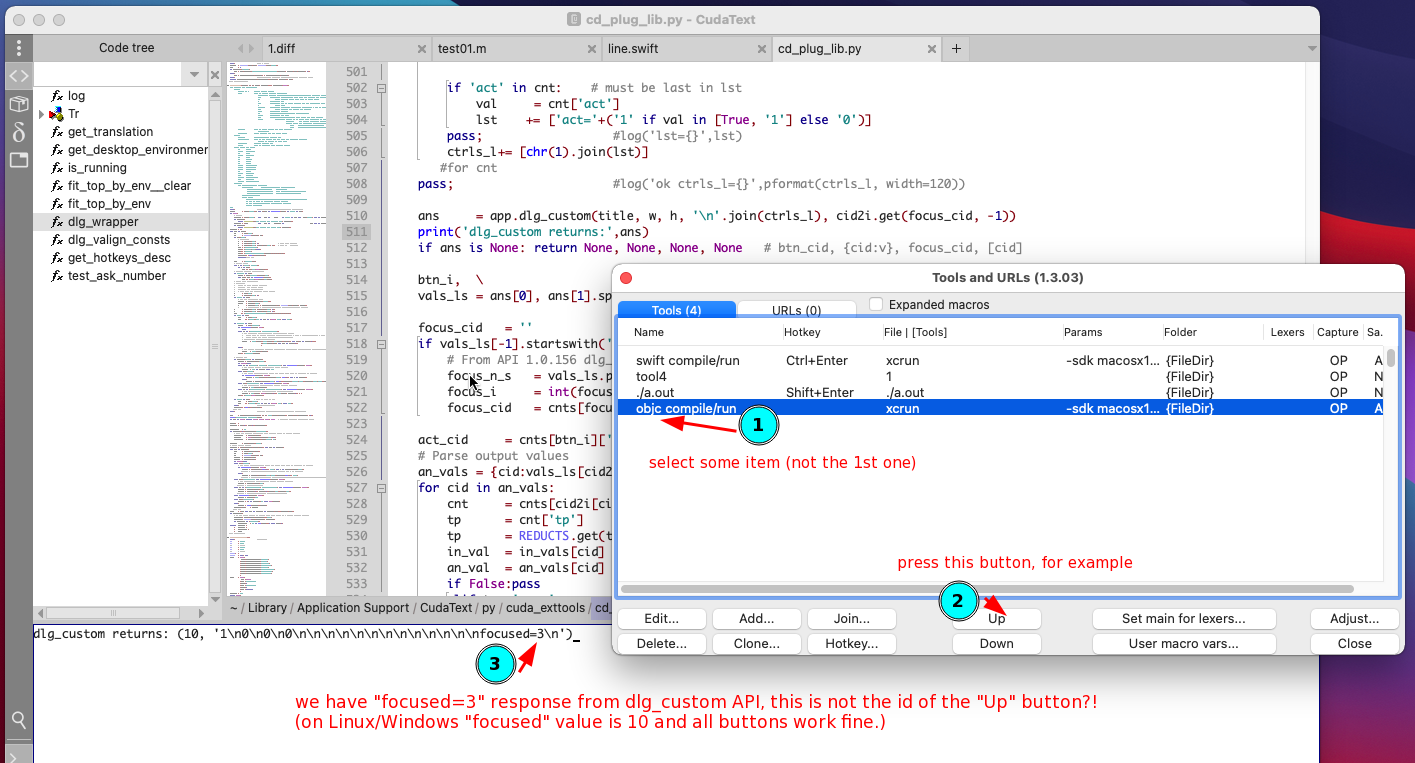The height and width of the screenshot is (763, 1415).
Task: Click the function icon beside get_translation
Action: click(58, 132)
